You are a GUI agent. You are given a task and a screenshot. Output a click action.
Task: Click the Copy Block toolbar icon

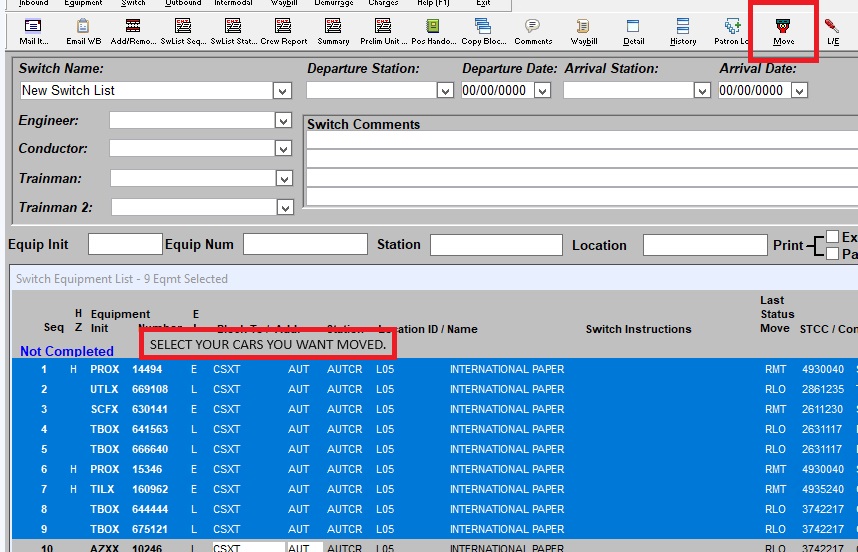[x=483, y=32]
